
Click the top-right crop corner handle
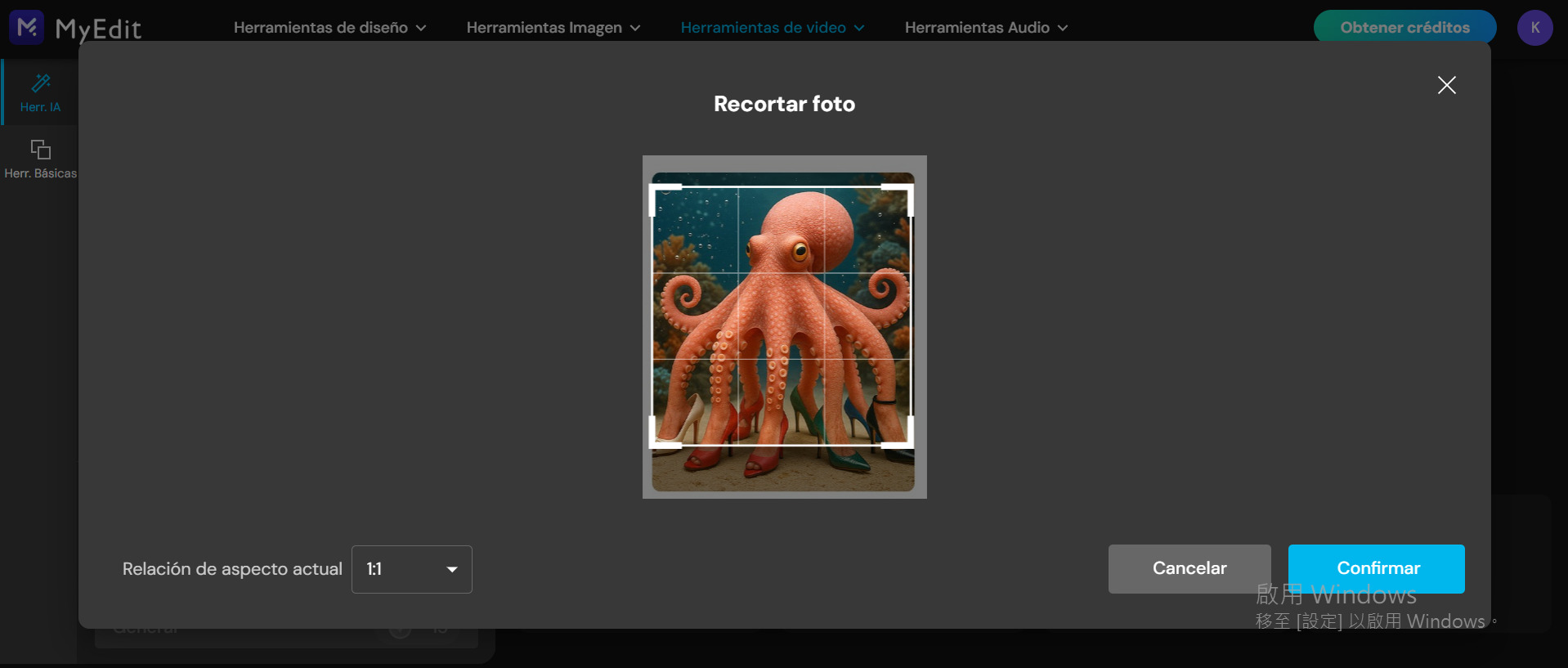coord(909,190)
